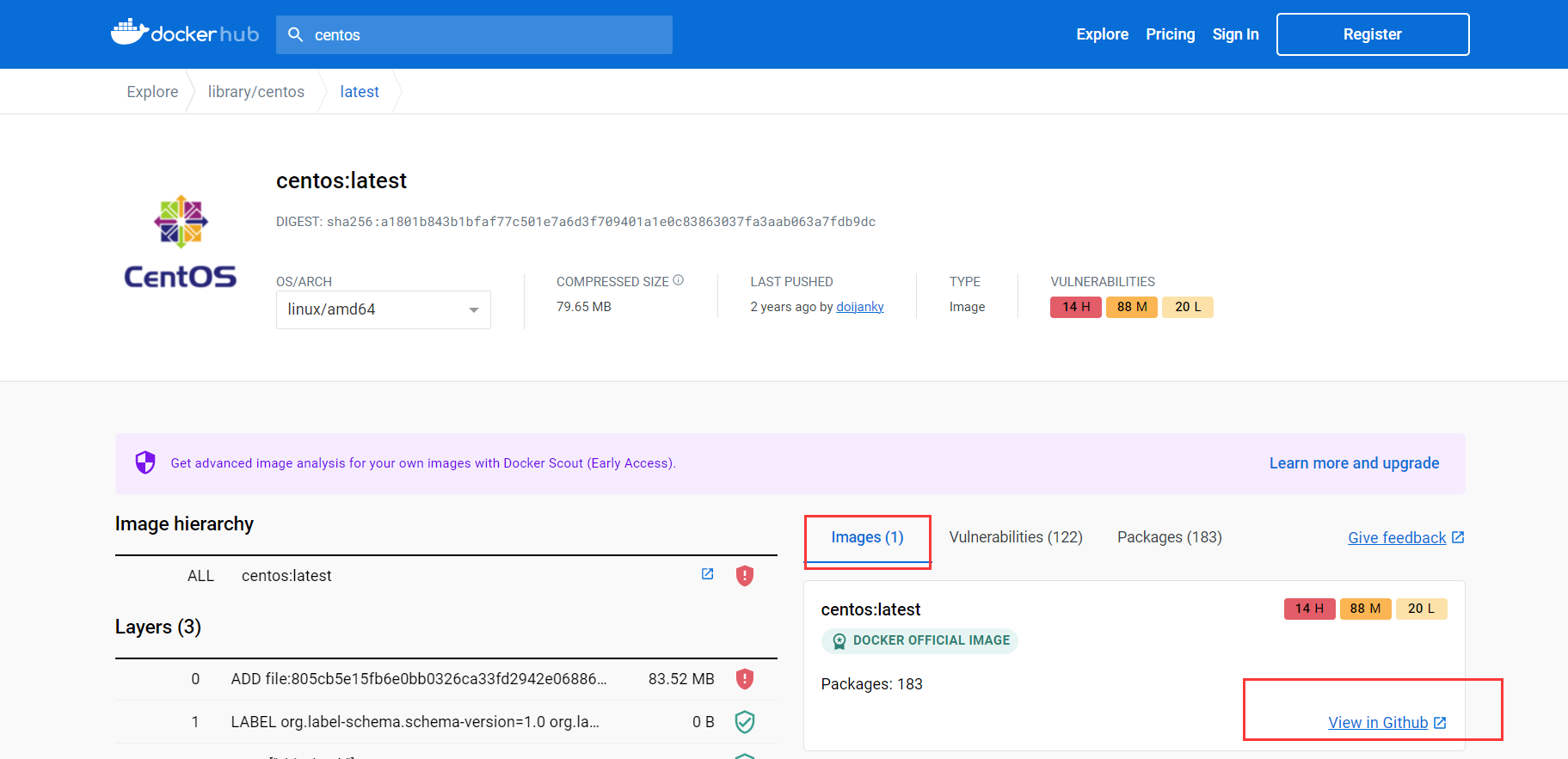Click 14 H badge in centos:latest card

(x=1310, y=609)
